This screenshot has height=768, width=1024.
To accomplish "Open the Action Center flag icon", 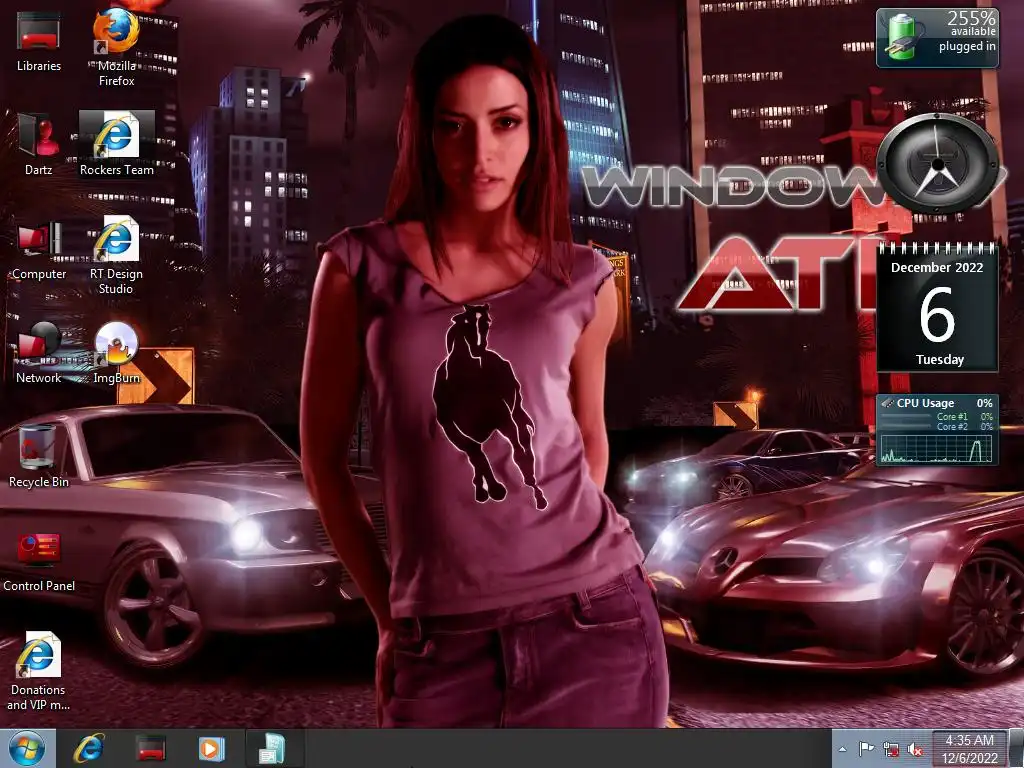I will click(866, 749).
